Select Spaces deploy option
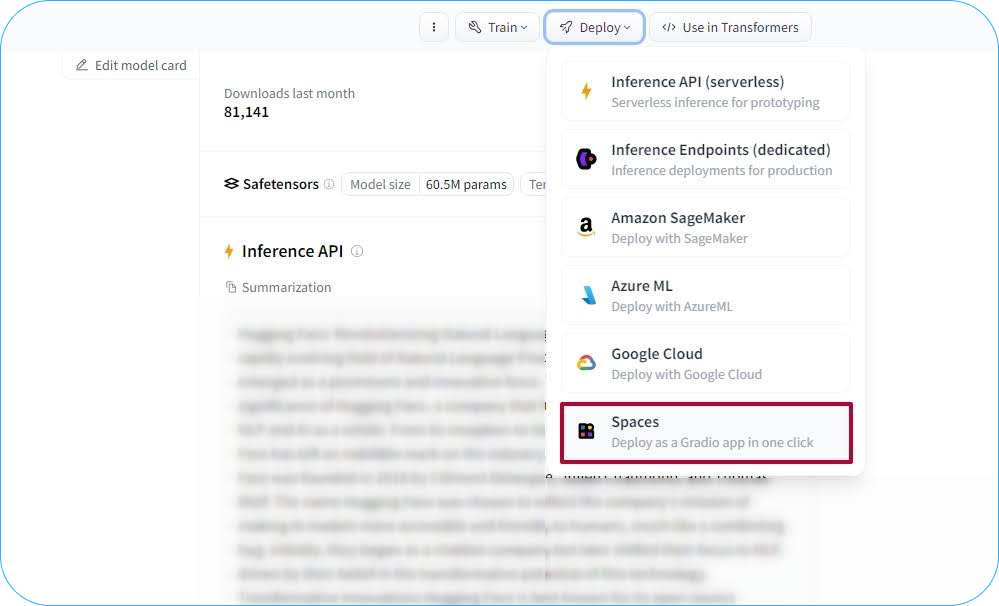This screenshot has height=606, width=999. (706, 432)
